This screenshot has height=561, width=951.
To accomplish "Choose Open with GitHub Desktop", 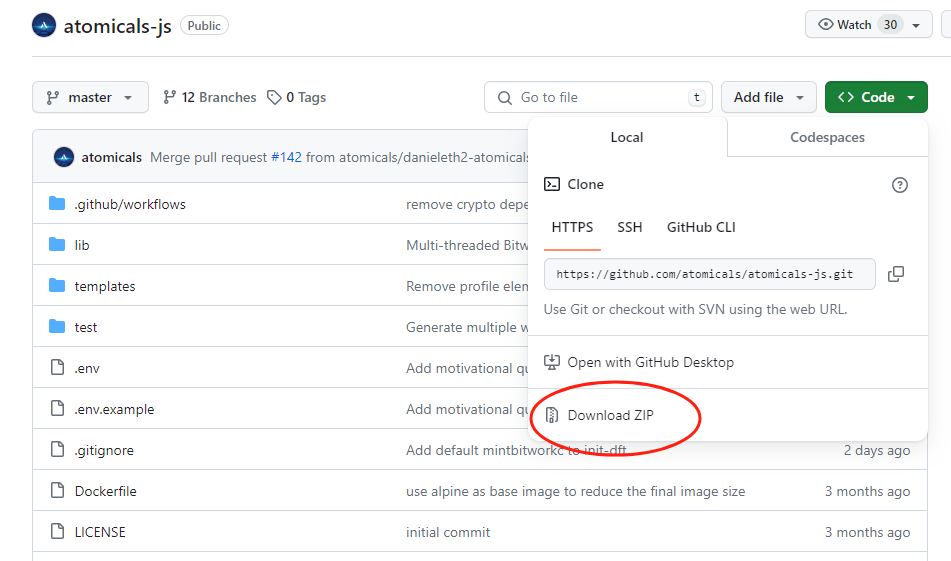I will pos(650,362).
